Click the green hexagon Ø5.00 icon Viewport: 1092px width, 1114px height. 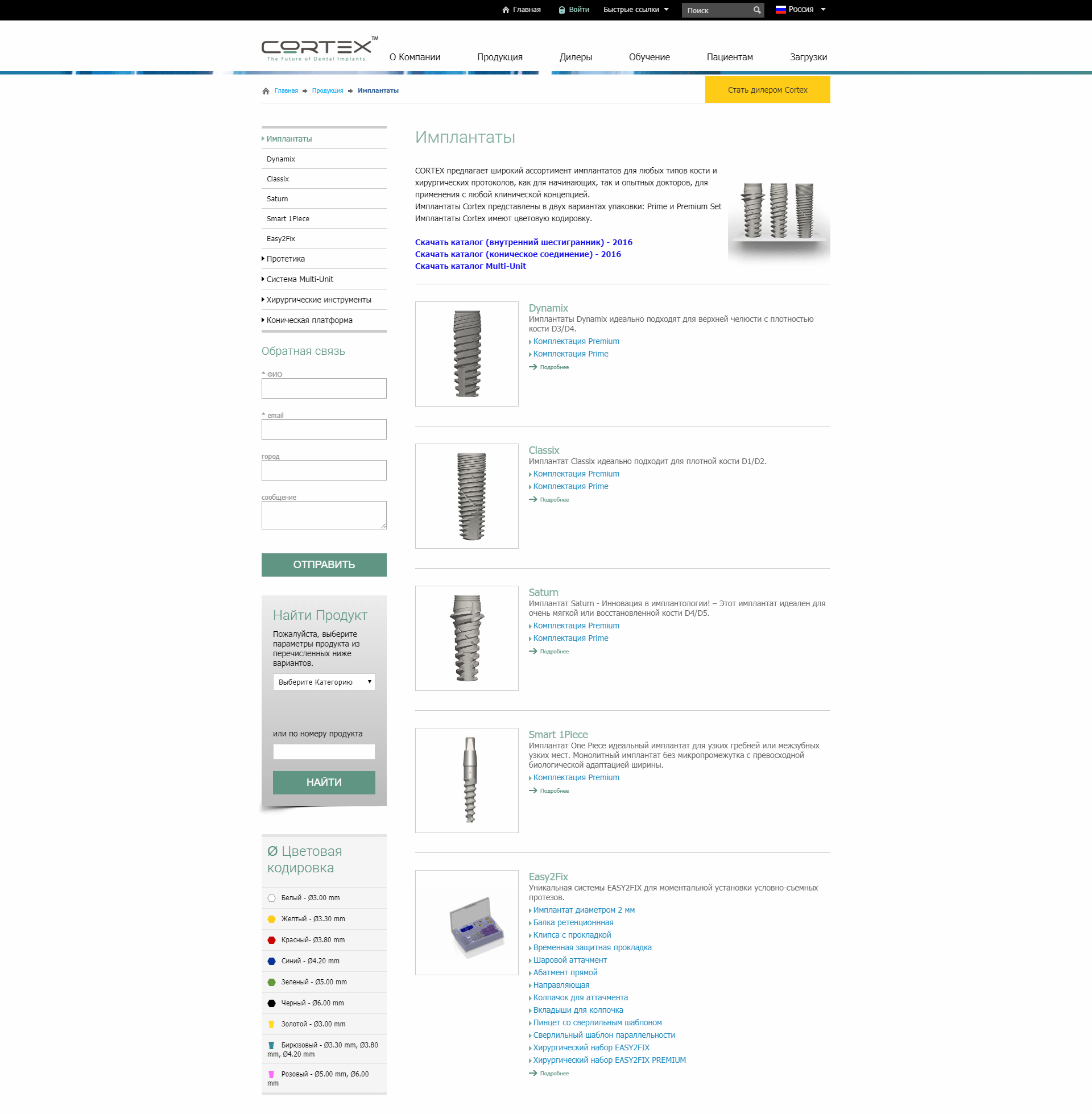(272, 982)
